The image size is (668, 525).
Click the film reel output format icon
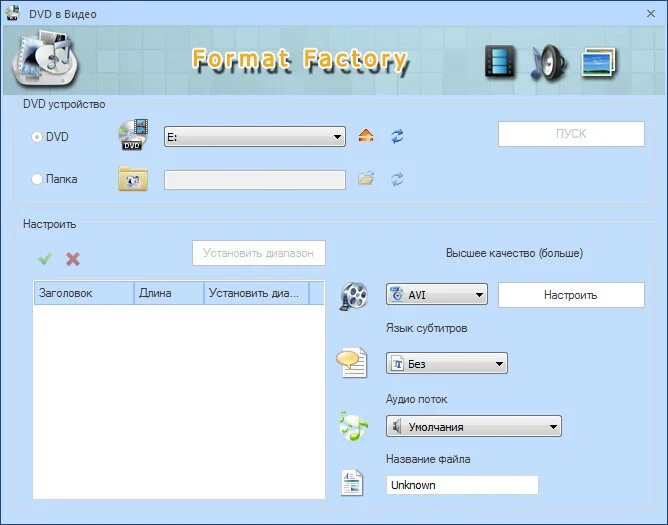coord(354,296)
